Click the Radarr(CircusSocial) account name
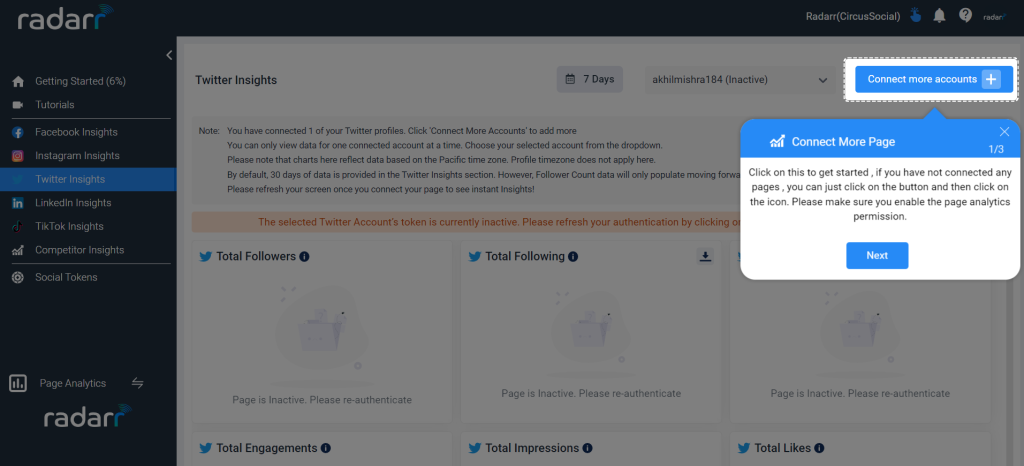1024x466 pixels. (853, 16)
